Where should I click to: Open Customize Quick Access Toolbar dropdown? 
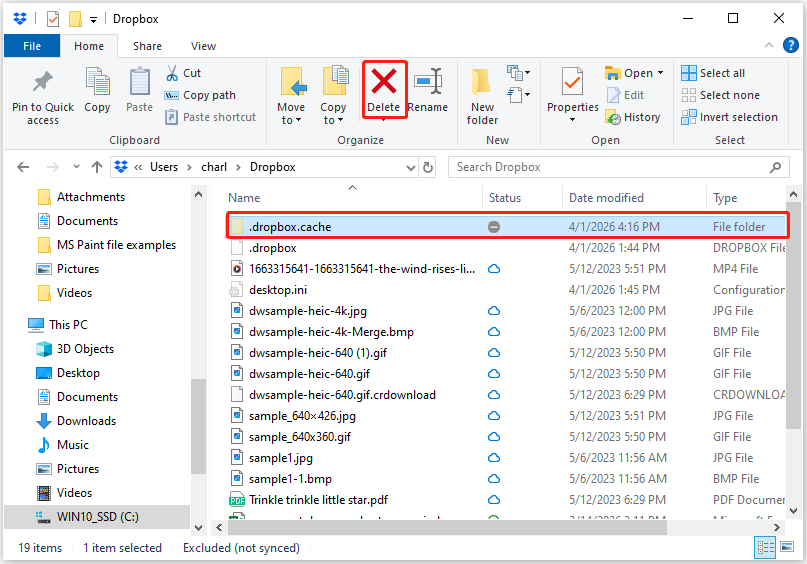(93, 20)
